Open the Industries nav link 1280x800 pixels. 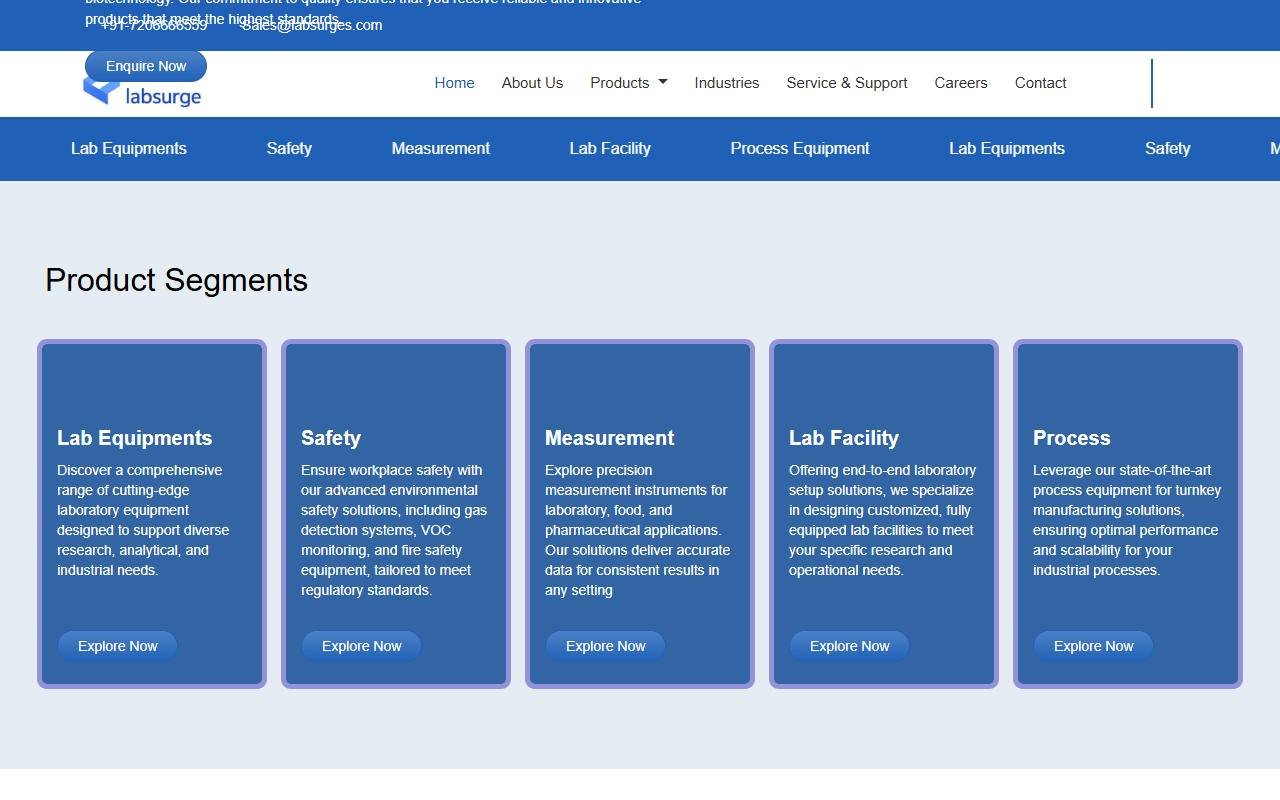(x=727, y=83)
